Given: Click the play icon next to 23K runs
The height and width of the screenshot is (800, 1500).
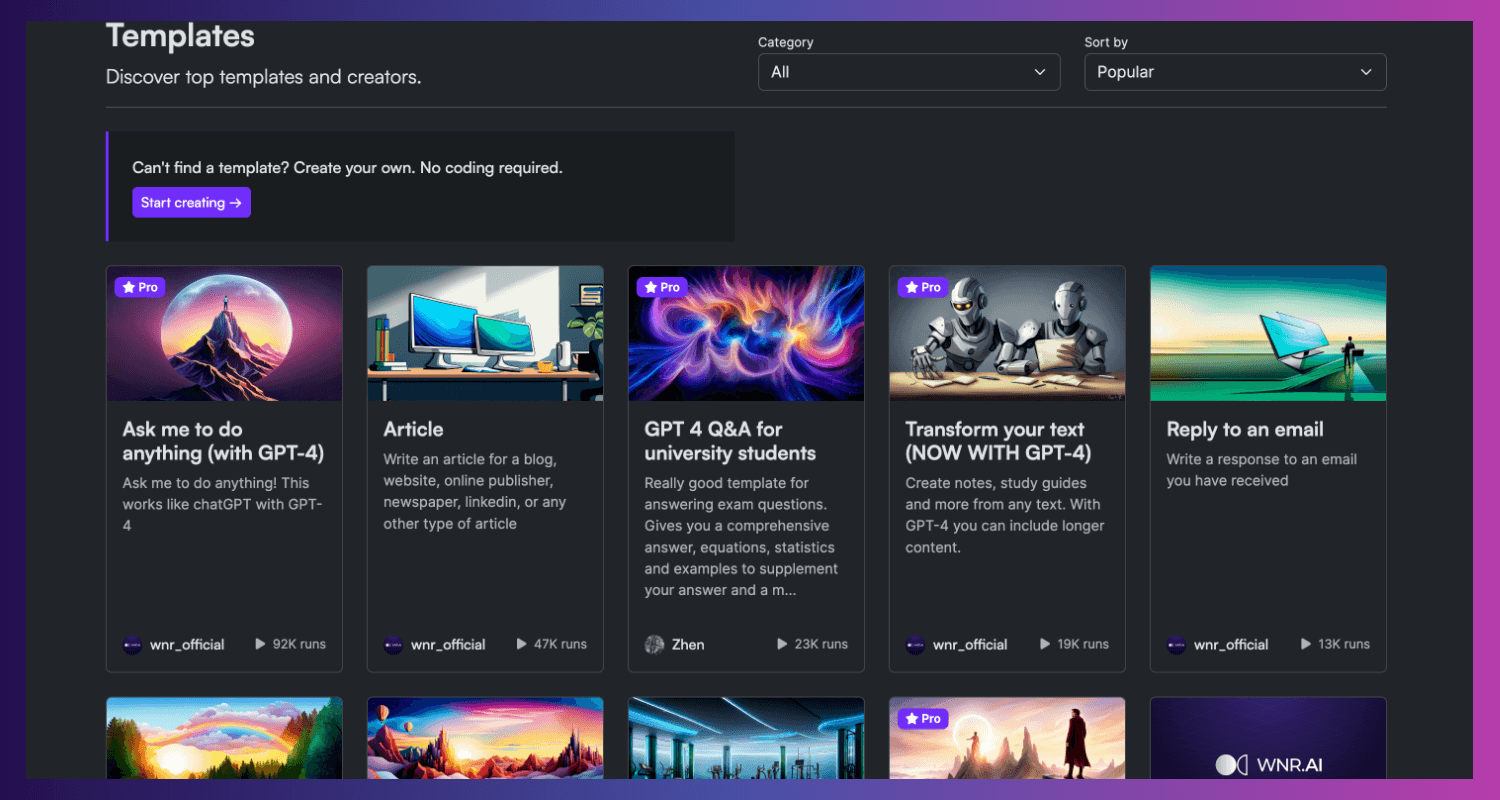Looking at the screenshot, I should coord(783,644).
